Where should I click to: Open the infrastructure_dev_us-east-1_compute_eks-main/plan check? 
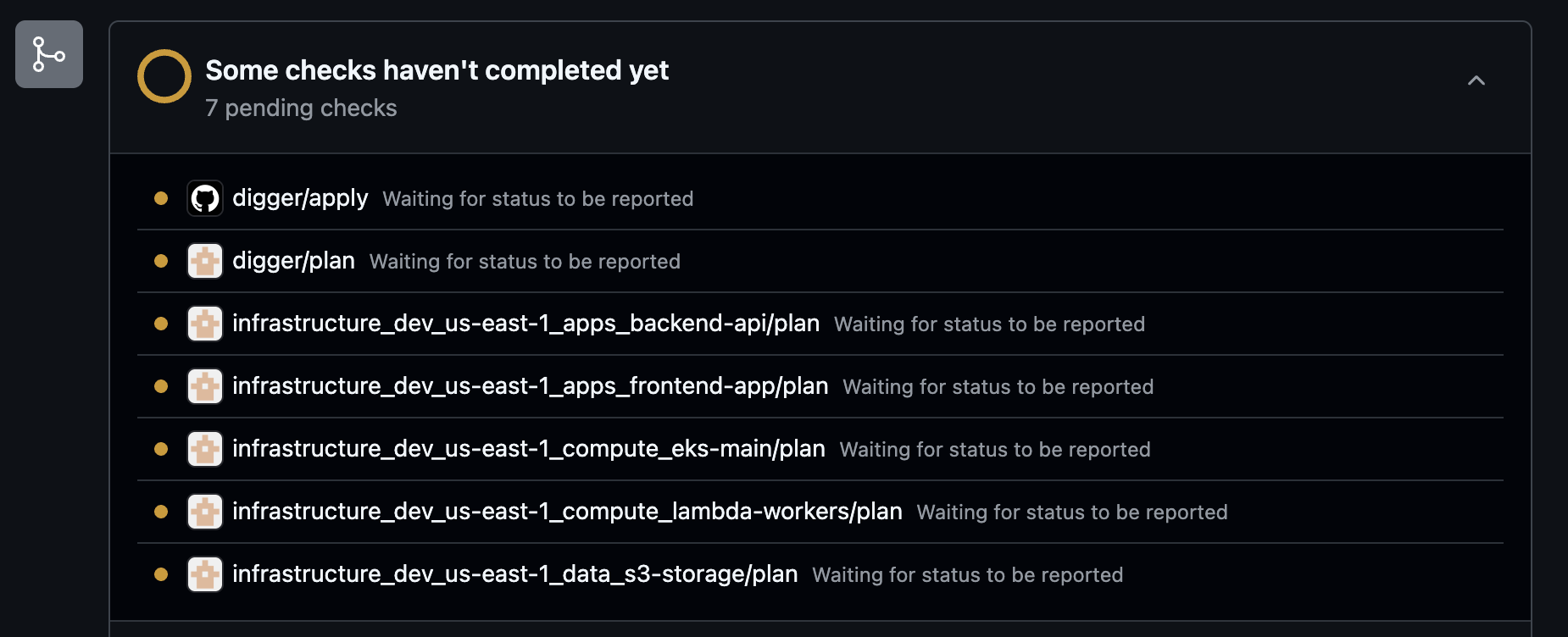pyautogui.click(x=528, y=449)
